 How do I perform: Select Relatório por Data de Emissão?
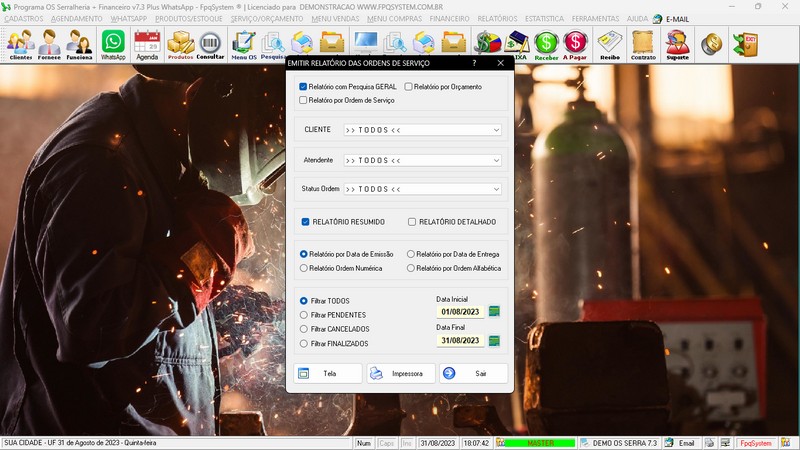tap(304, 254)
